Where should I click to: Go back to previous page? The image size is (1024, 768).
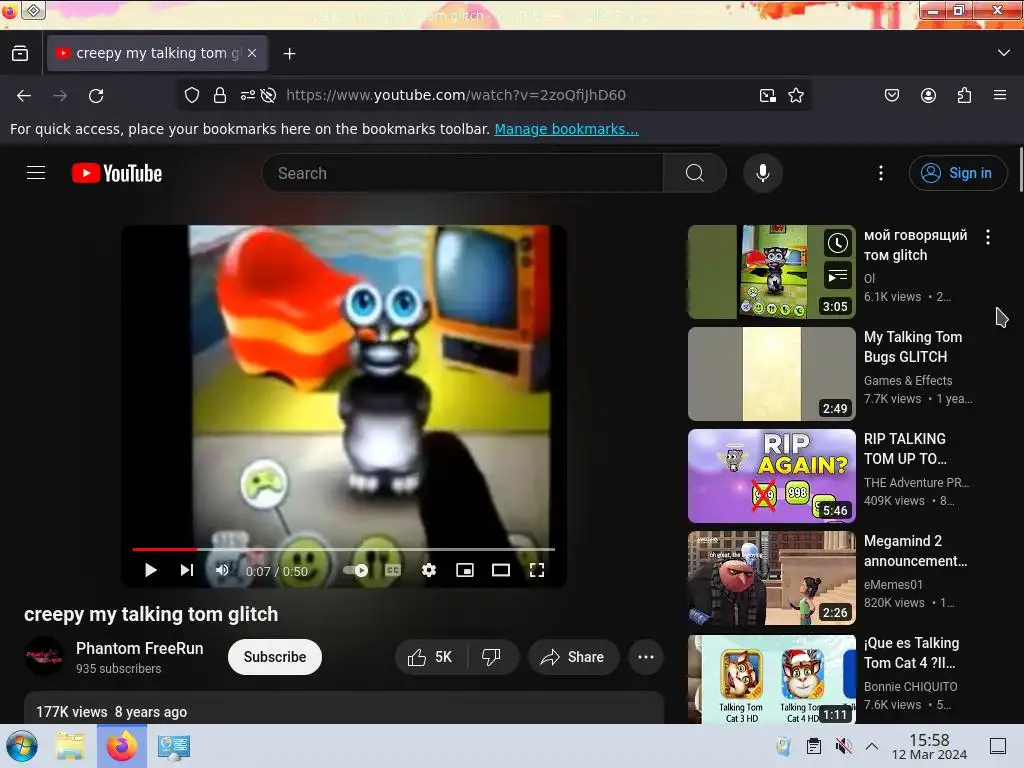[24, 96]
